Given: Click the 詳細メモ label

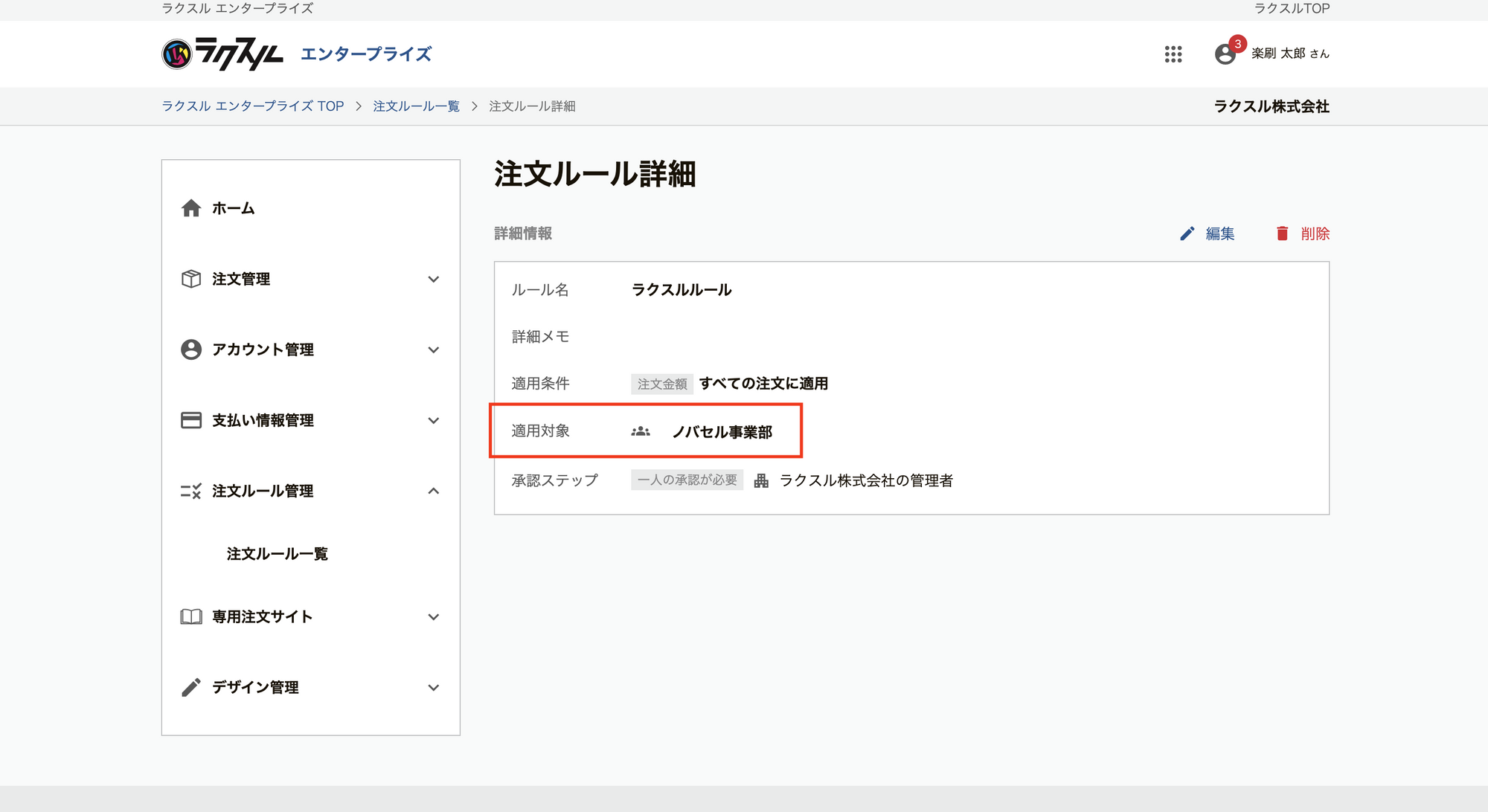Looking at the screenshot, I should 541,337.
